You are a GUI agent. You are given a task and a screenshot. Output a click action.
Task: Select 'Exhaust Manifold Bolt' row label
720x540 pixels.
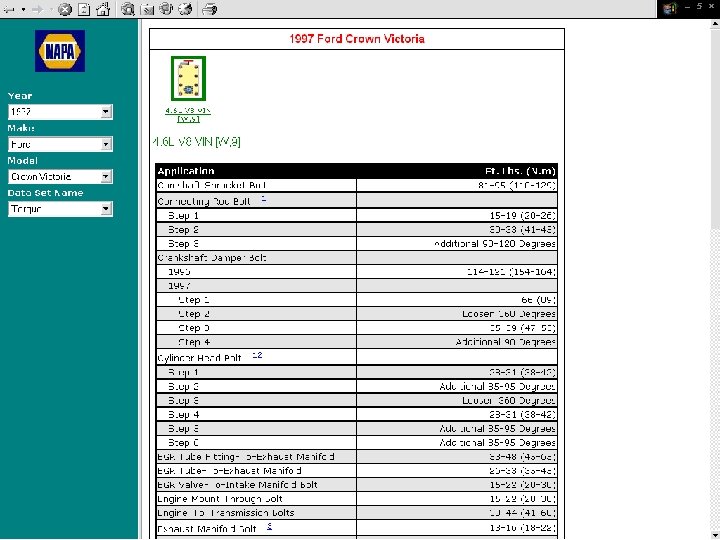pyautogui.click(x=207, y=529)
